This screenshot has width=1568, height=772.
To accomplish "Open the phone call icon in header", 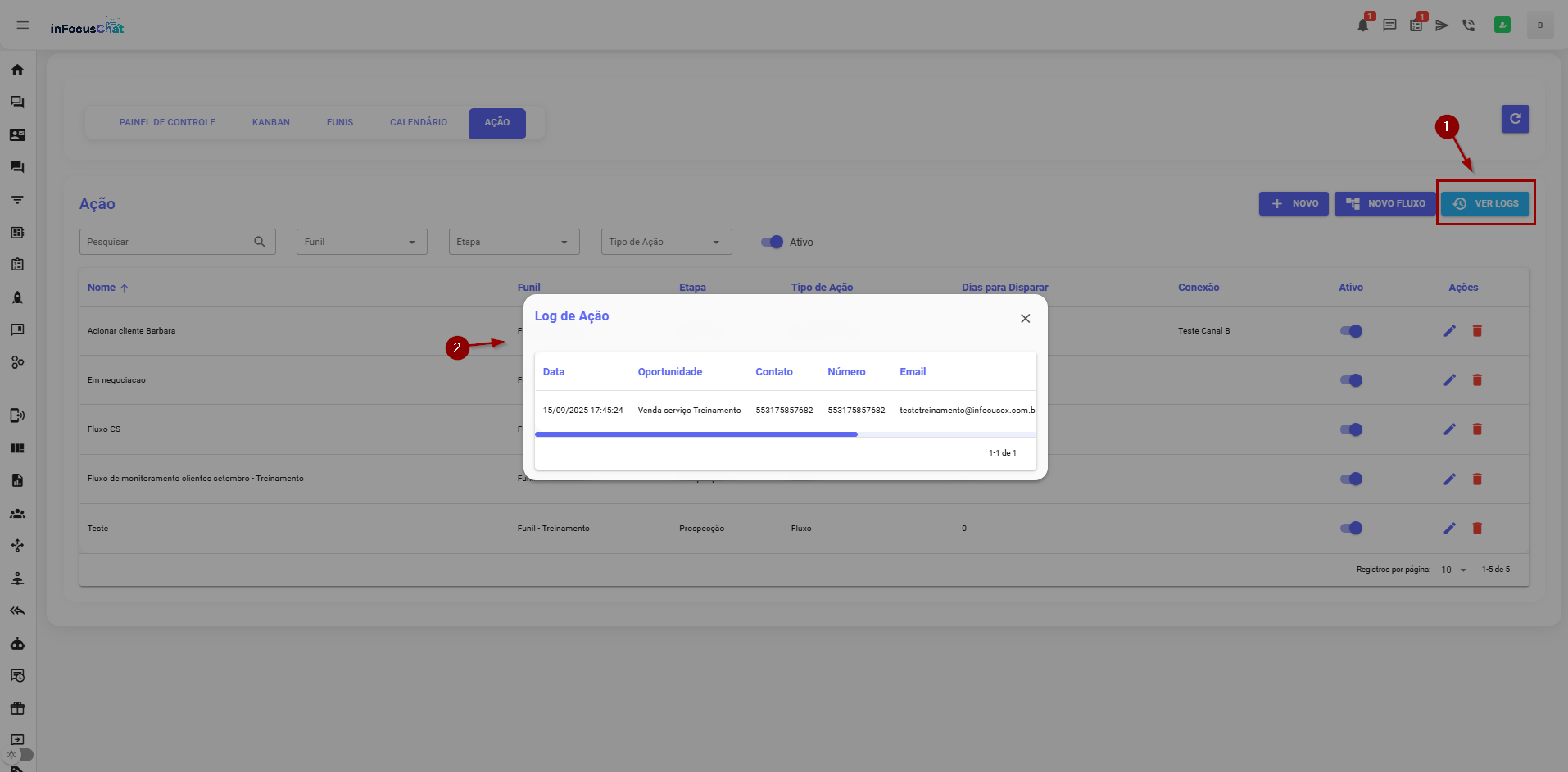I will coord(1468,25).
